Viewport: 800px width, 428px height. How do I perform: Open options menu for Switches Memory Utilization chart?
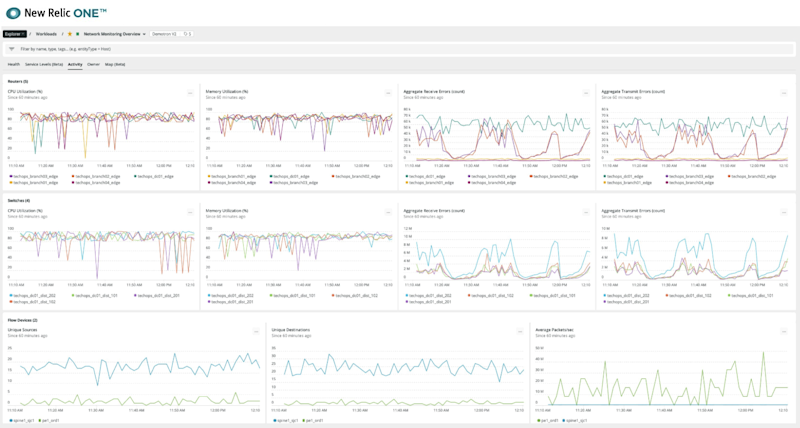coord(388,212)
